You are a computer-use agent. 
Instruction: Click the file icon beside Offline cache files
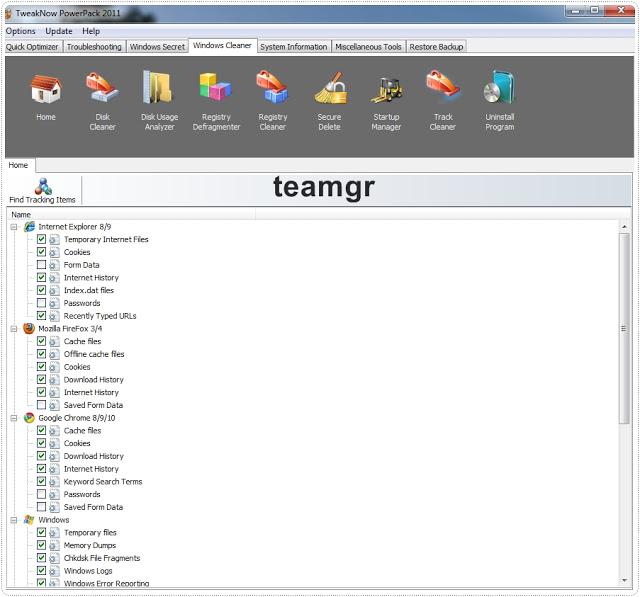pos(54,354)
